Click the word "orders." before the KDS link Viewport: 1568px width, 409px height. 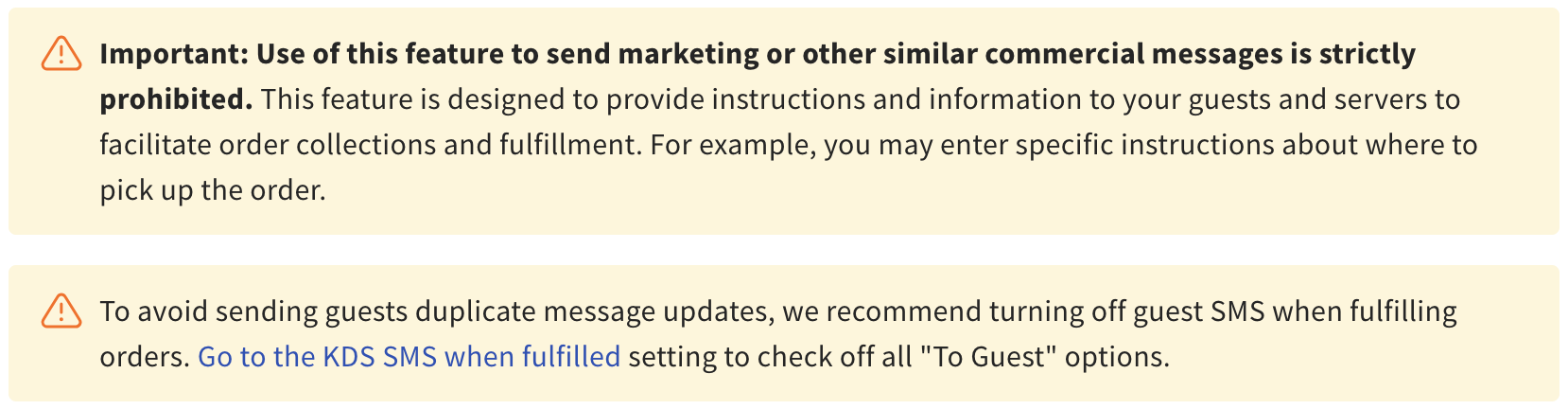pyautogui.click(x=145, y=357)
